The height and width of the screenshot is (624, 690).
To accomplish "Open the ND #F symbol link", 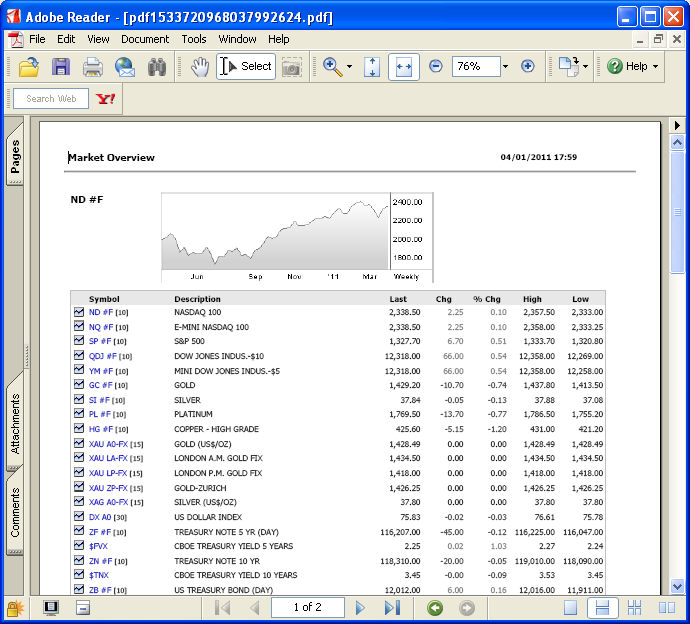I will tap(101, 312).
